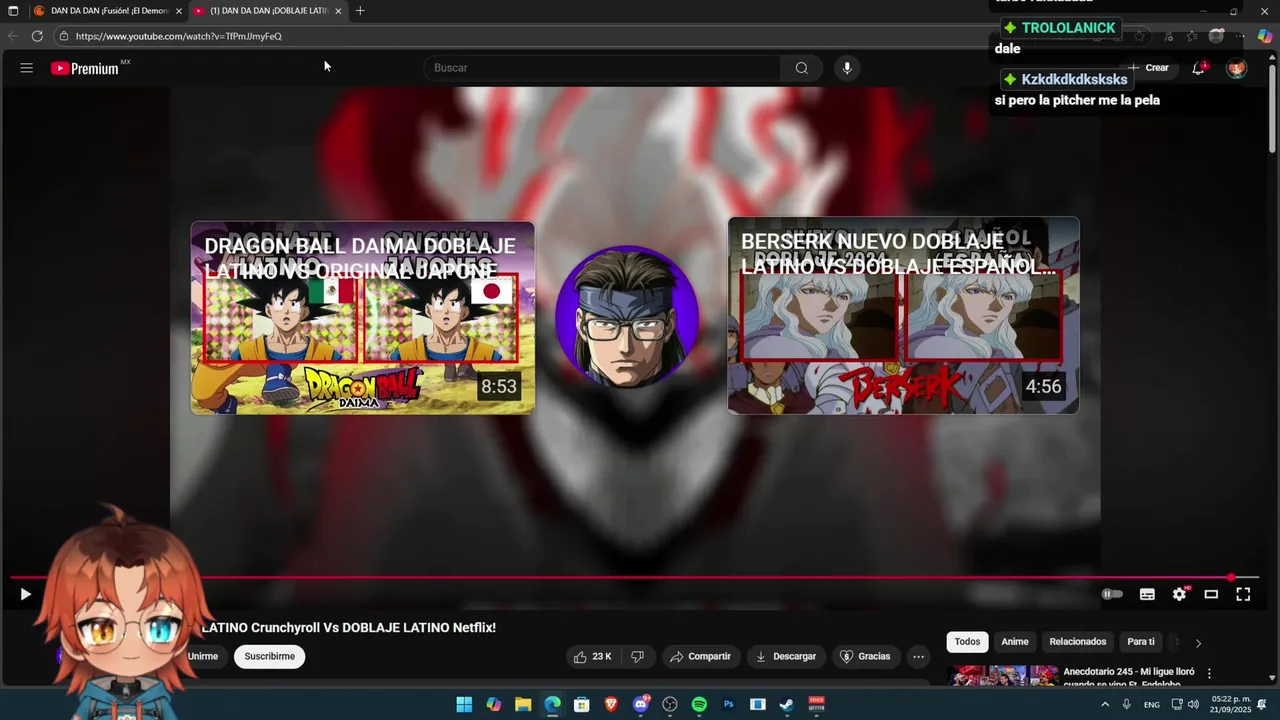Open Copilot from taskbar
The height and width of the screenshot is (720, 1280).
[494, 705]
